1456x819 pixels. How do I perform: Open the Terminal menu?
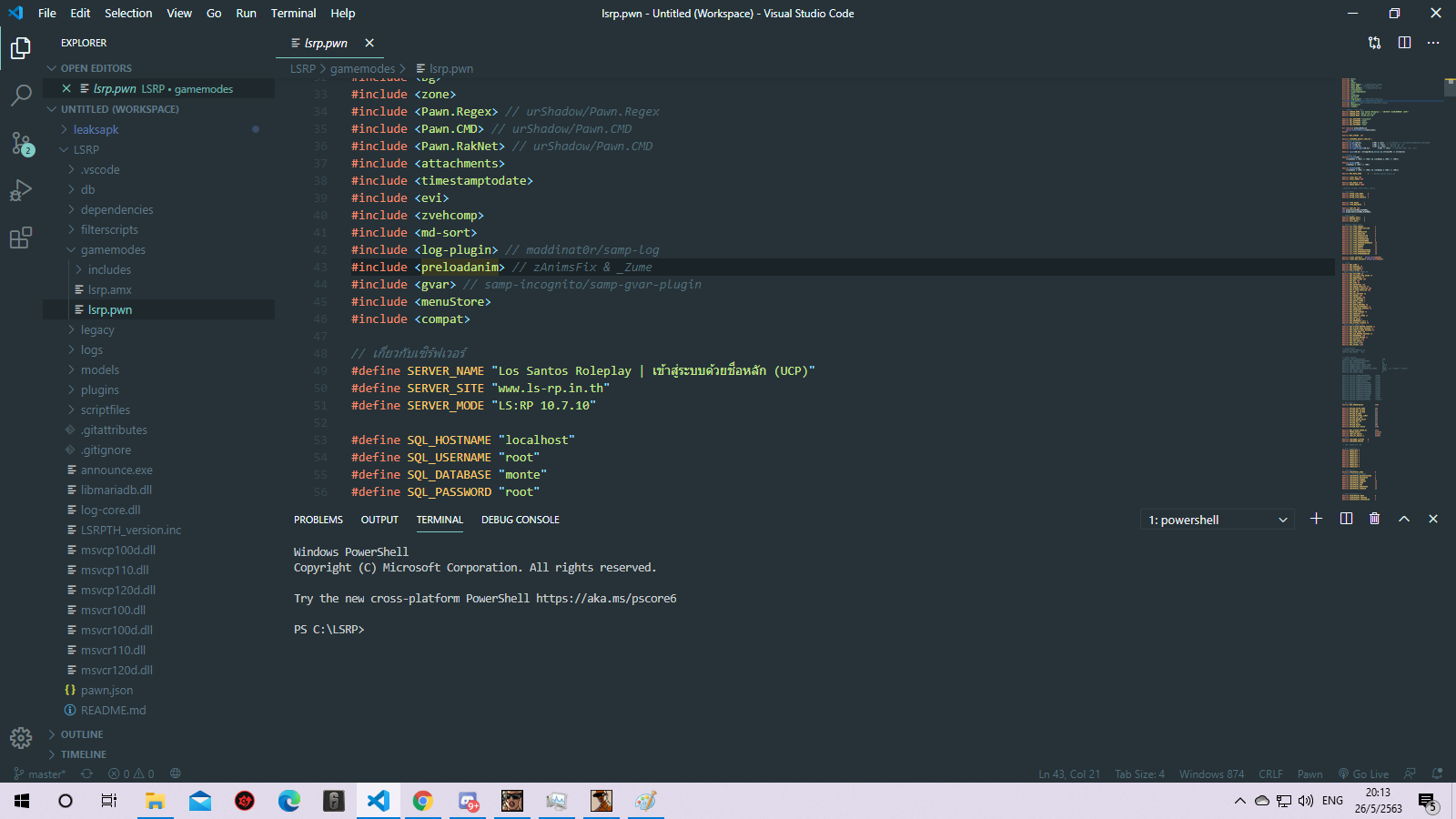point(293,13)
